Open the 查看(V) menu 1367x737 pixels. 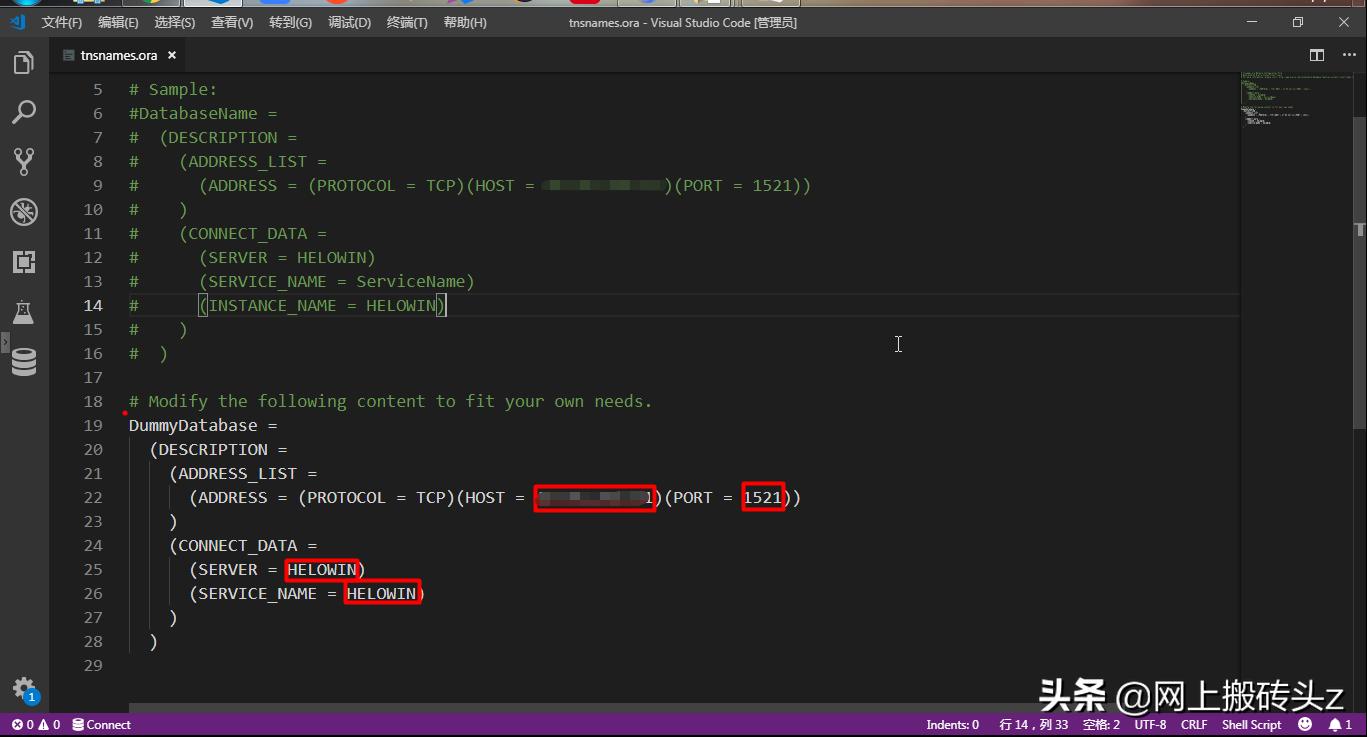click(x=231, y=21)
